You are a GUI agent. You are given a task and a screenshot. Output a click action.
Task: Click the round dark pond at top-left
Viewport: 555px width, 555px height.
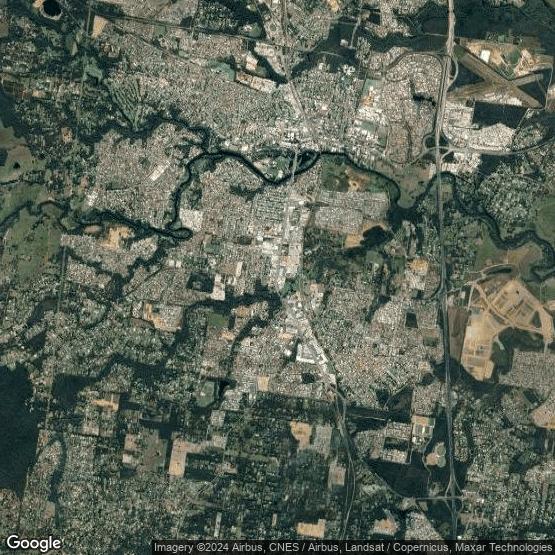52,8
